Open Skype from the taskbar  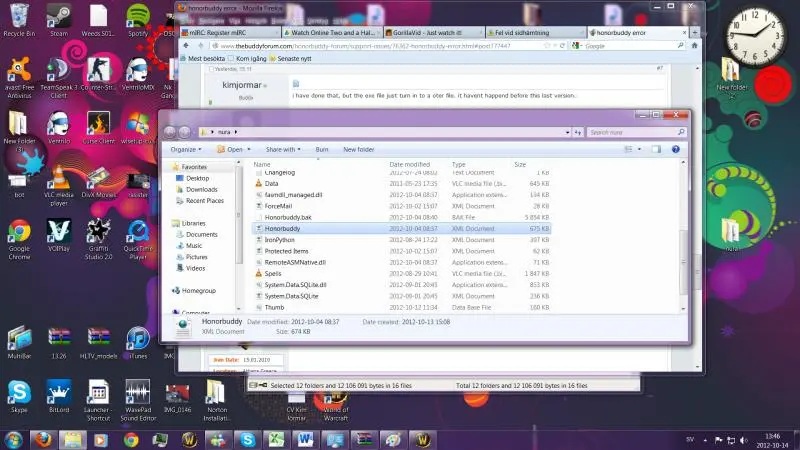pyautogui.click(x=247, y=440)
